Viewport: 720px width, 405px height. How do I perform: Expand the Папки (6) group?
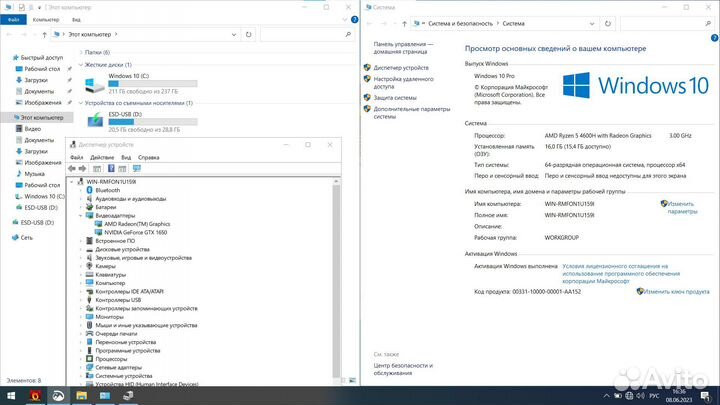81,52
